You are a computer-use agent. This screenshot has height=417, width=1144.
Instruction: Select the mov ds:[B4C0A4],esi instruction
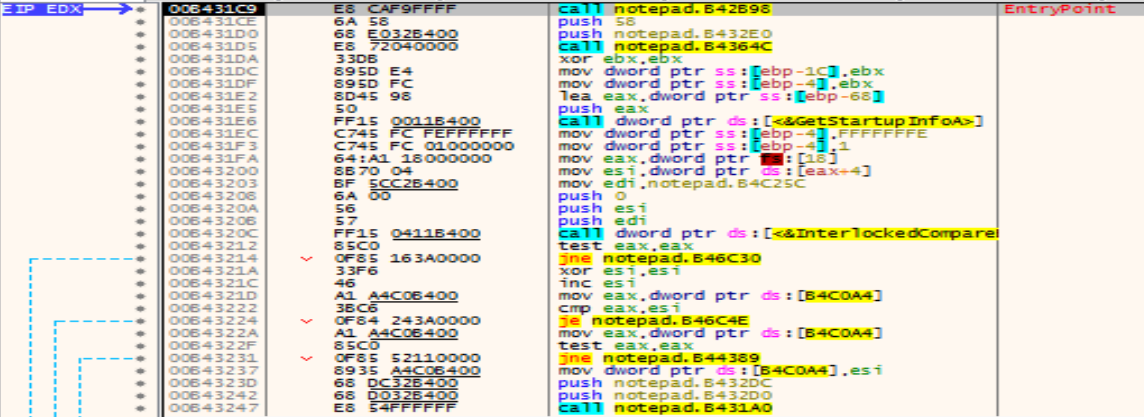tap(721, 370)
